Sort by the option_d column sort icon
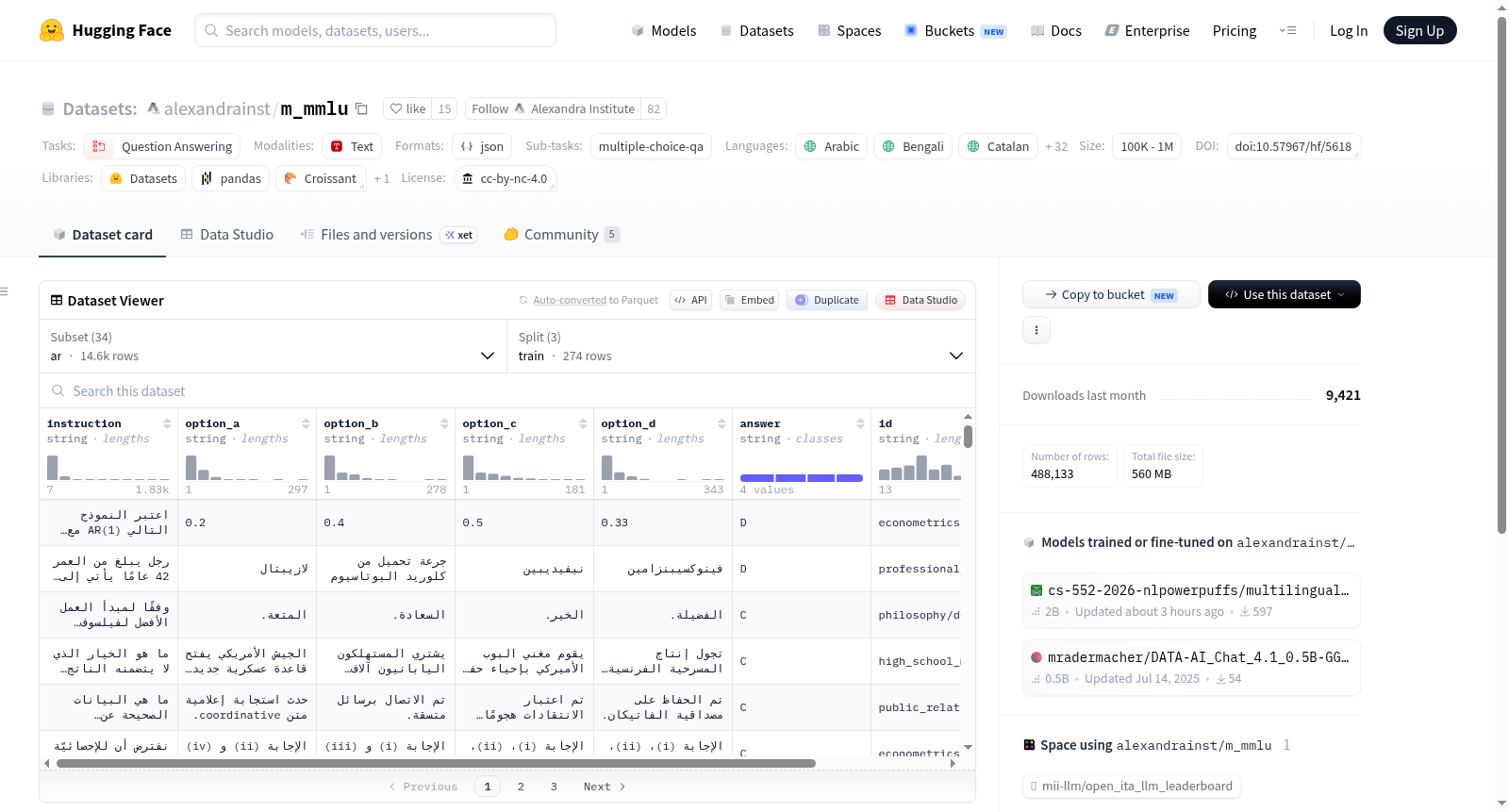This screenshot has height=812, width=1509. coord(721,423)
